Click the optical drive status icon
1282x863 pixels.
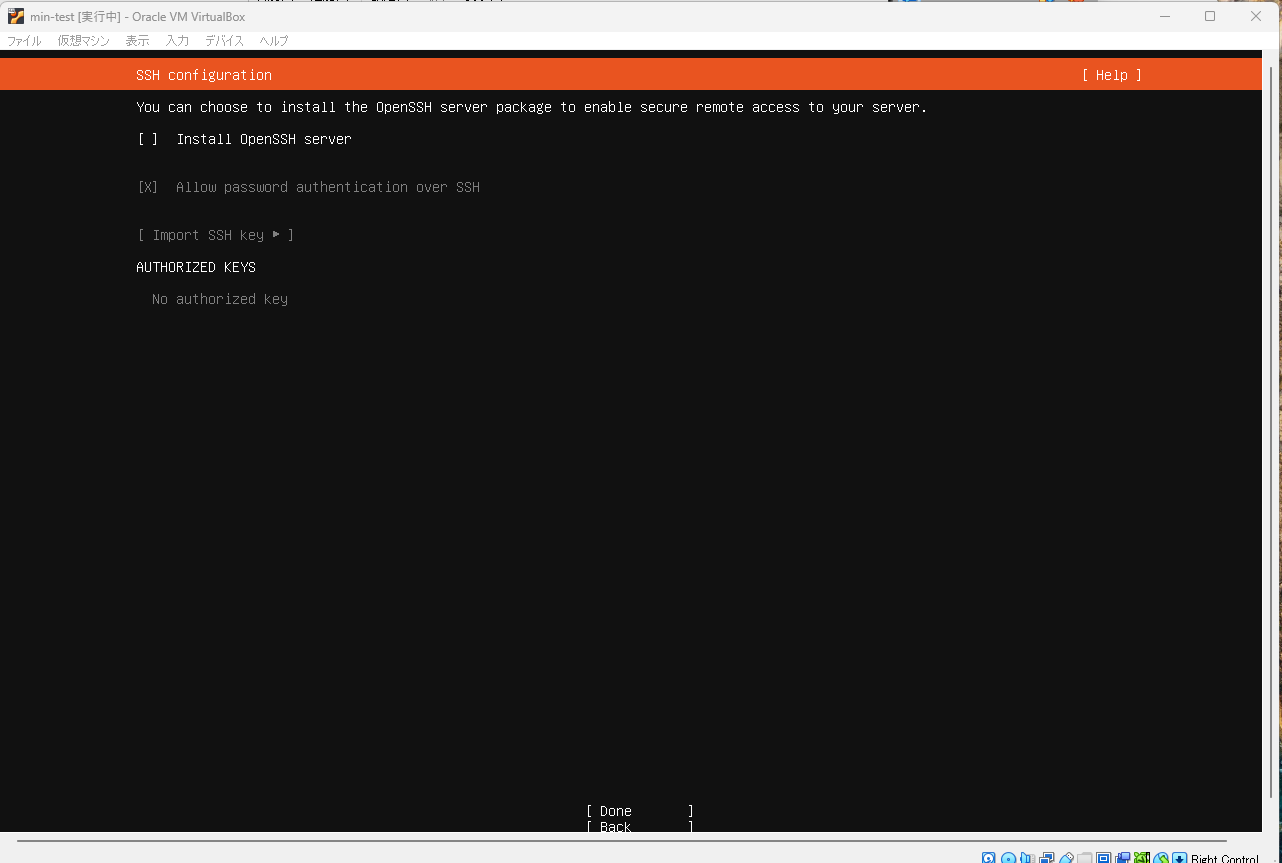pyautogui.click(x=1008, y=857)
